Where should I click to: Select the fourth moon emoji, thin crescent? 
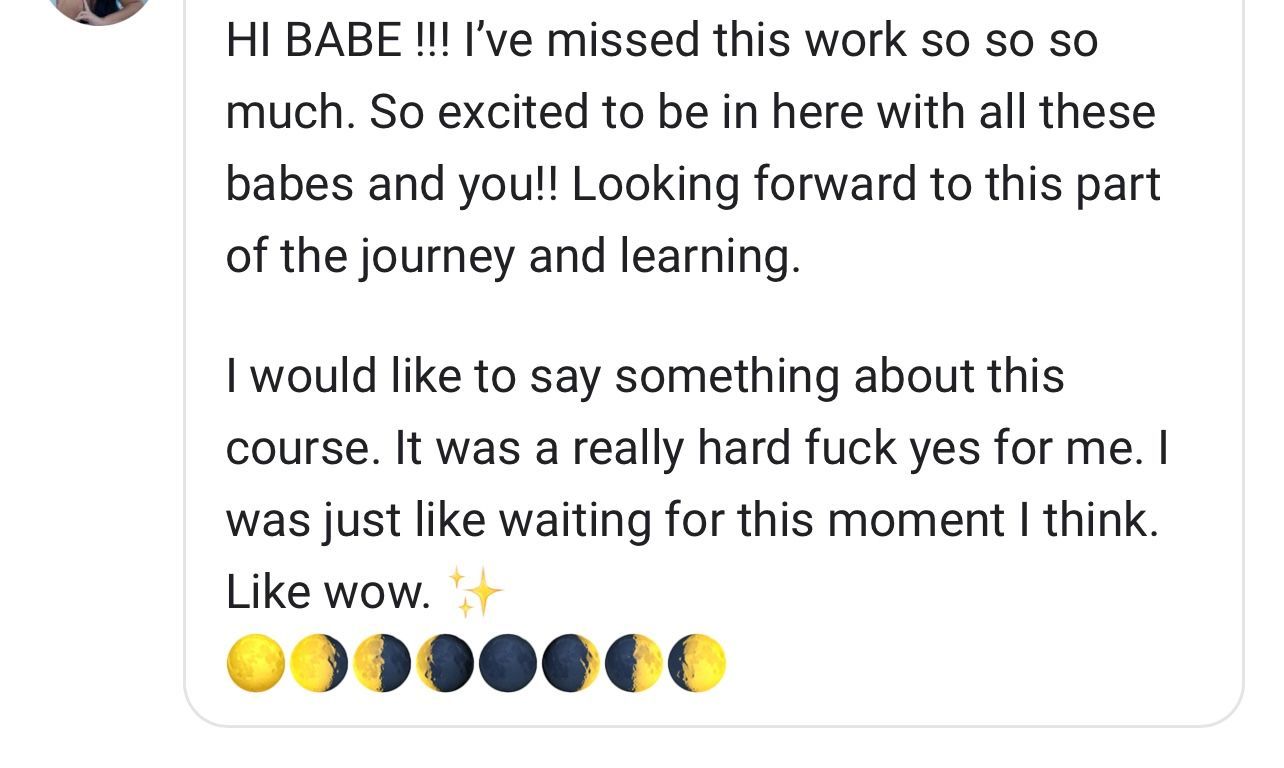[x=445, y=663]
